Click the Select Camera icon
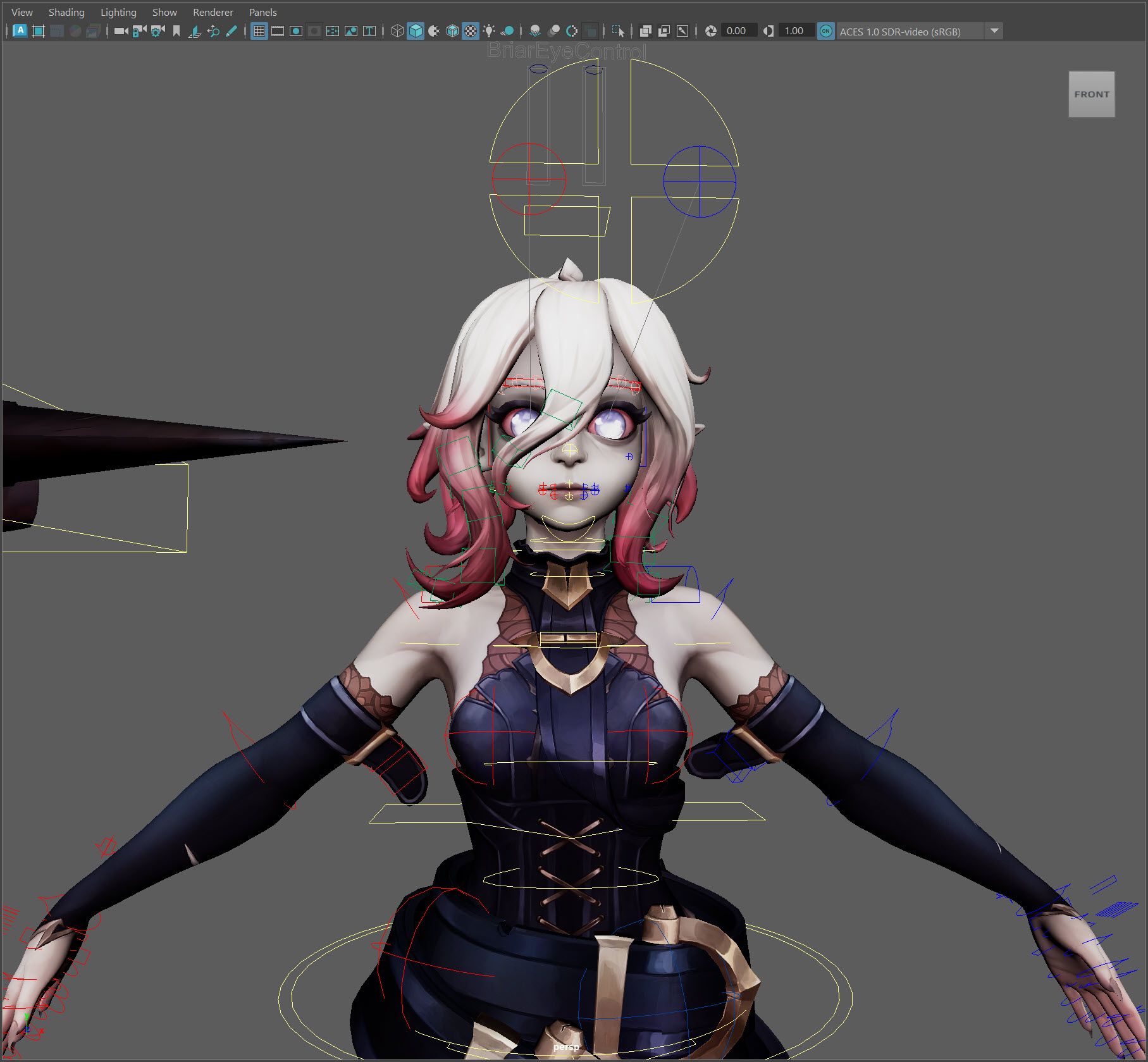1148x1062 pixels. pos(120,31)
